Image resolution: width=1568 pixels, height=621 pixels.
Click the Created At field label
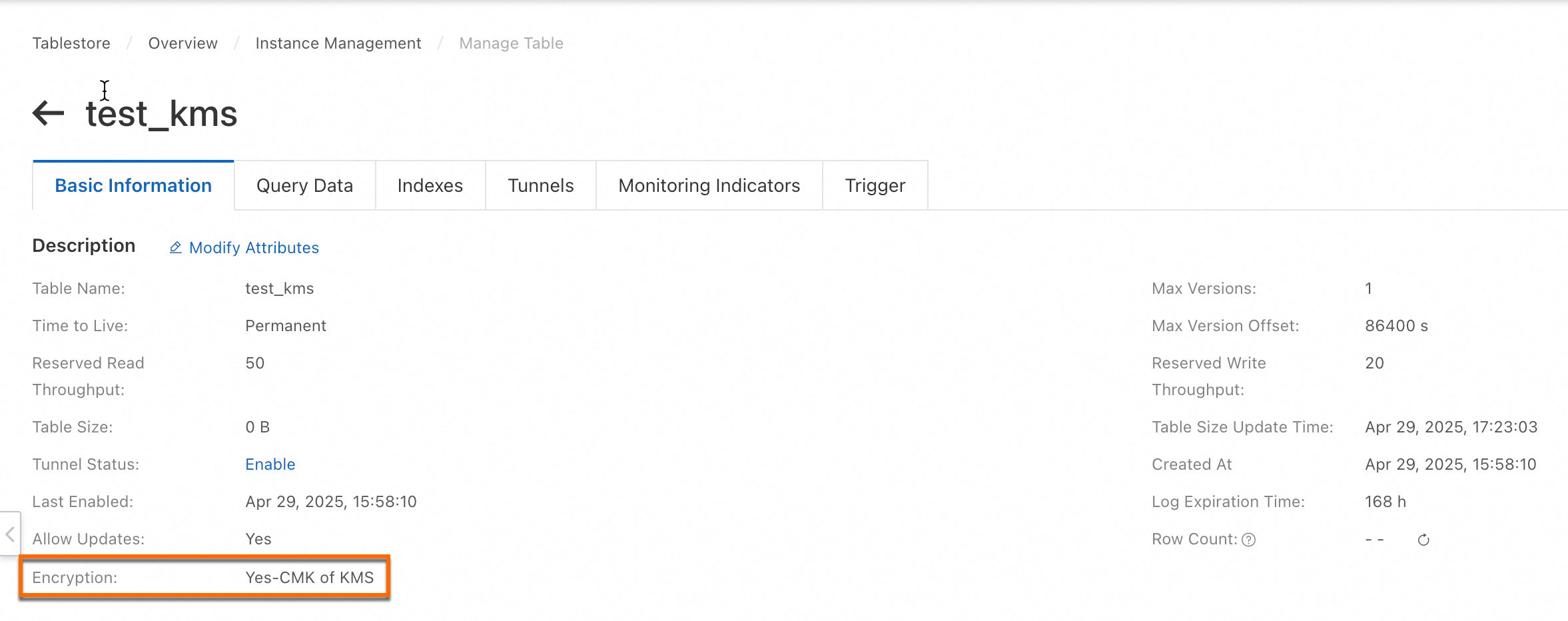pos(1192,464)
